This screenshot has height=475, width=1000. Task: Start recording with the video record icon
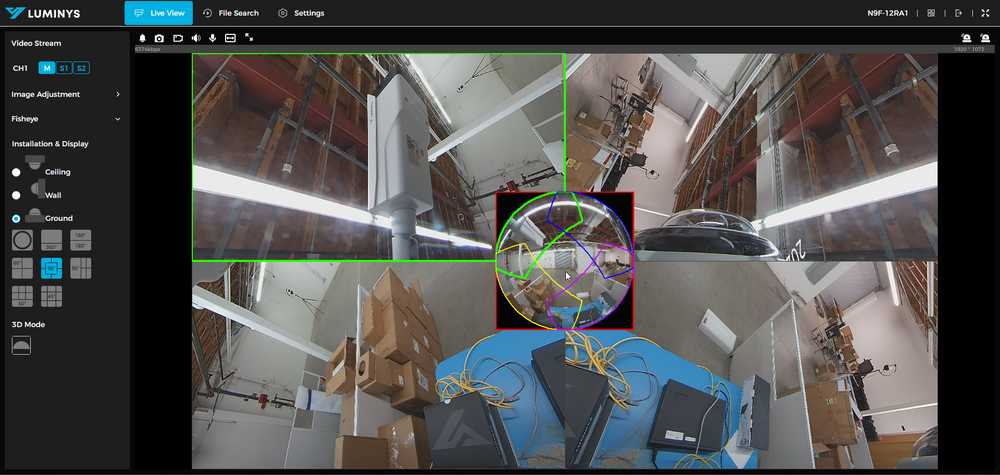(x=177, y=37)
